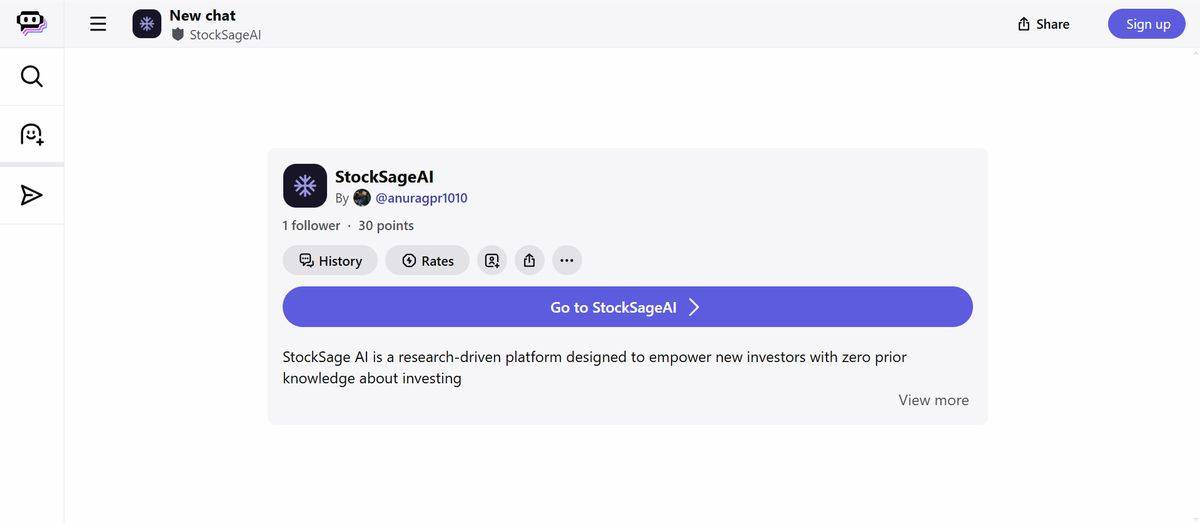Click the StockSage AI description text

(595, 367)
